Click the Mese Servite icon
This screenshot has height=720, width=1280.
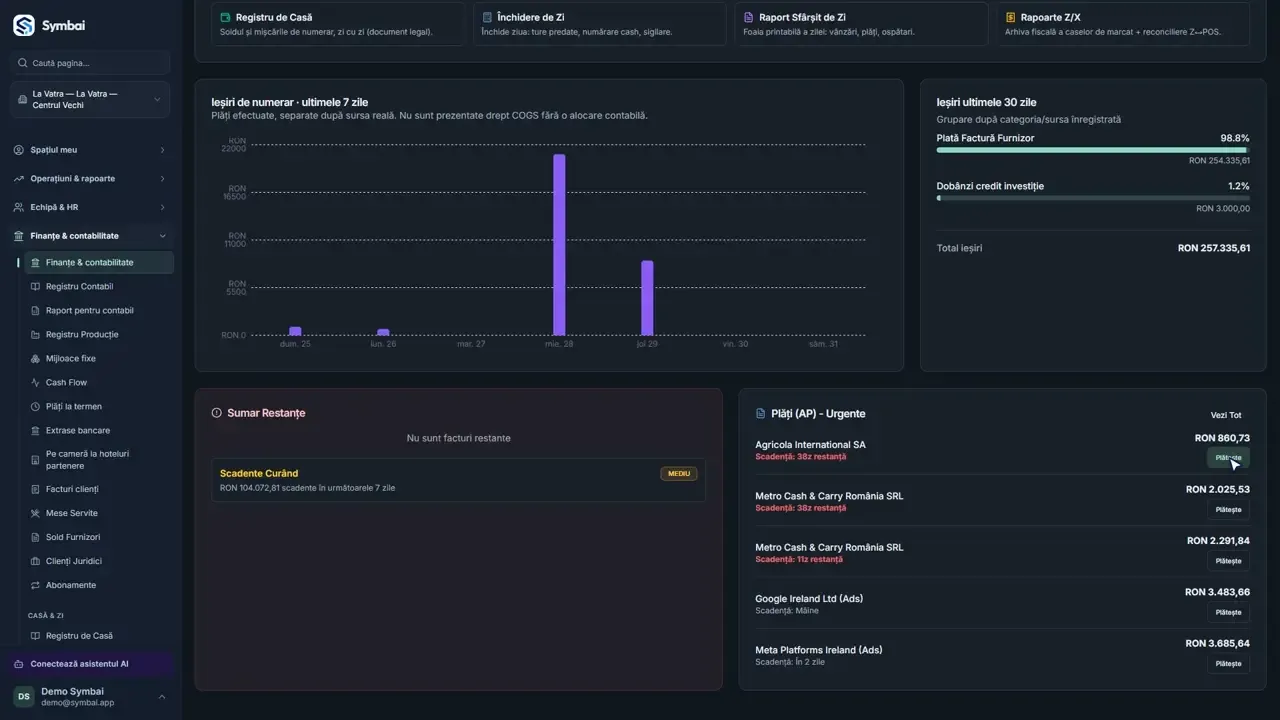tap(36, 514)
